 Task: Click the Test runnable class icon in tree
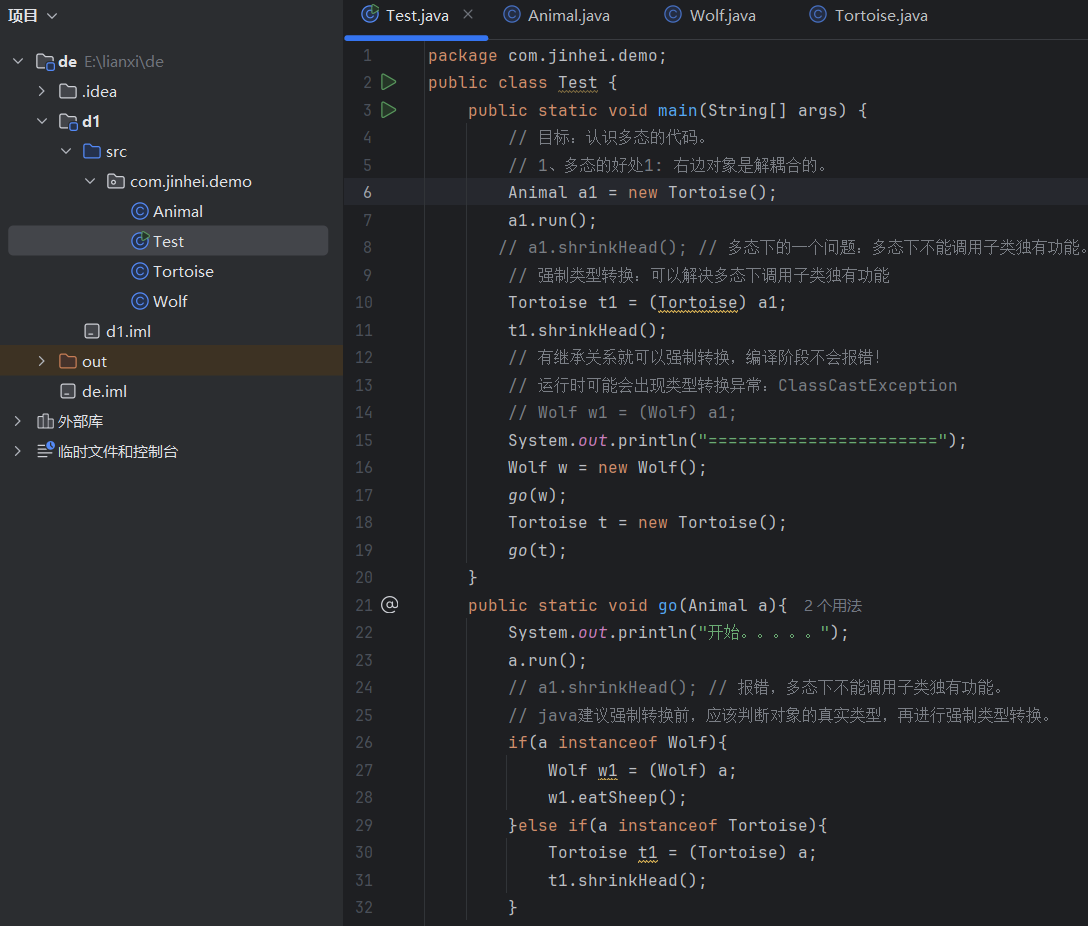(140, 241)
